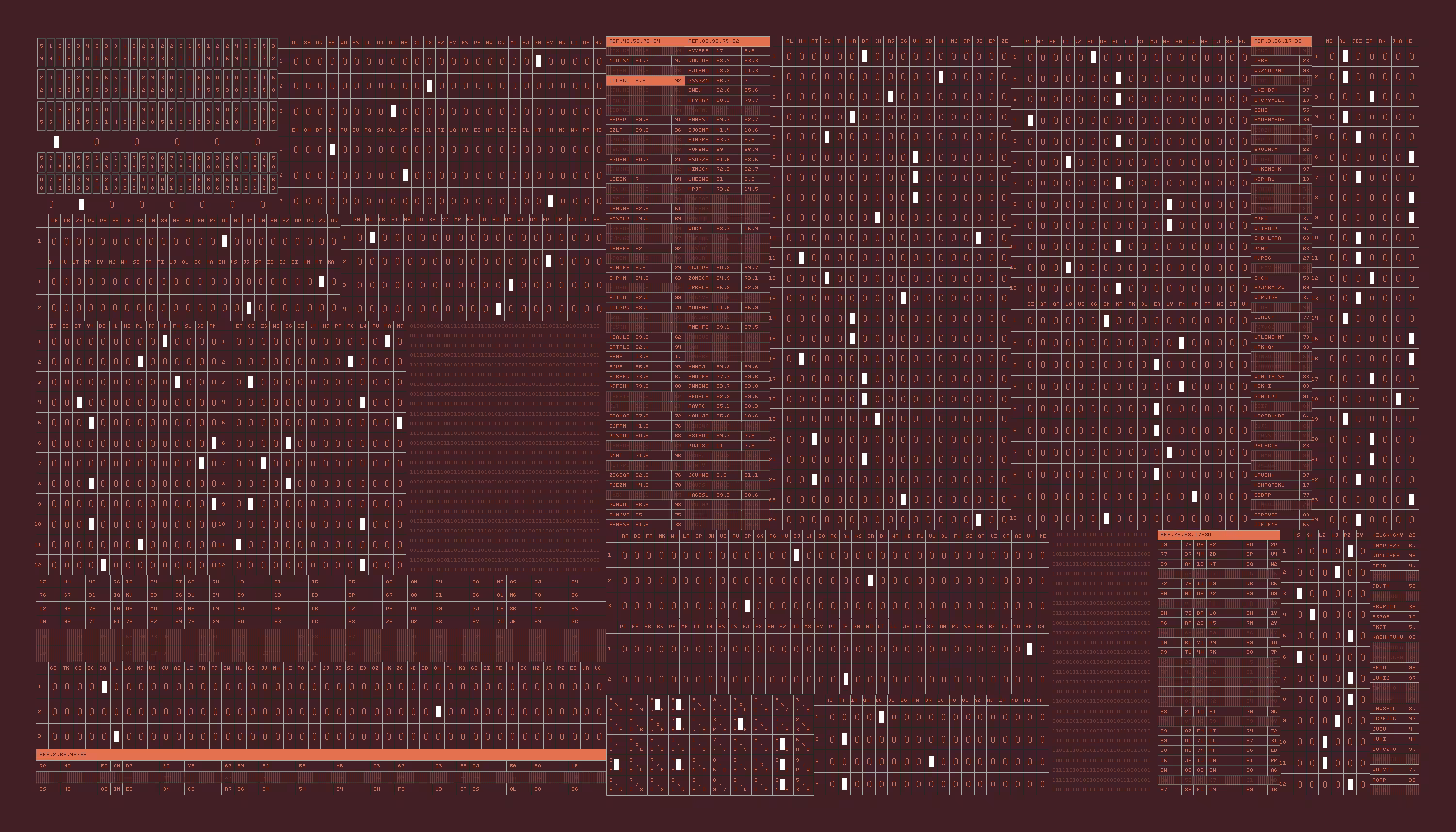This screenshot has height=832, width=1456.
Task: Click the 68.4 value in the QDKJUX row
Action: 723,61
